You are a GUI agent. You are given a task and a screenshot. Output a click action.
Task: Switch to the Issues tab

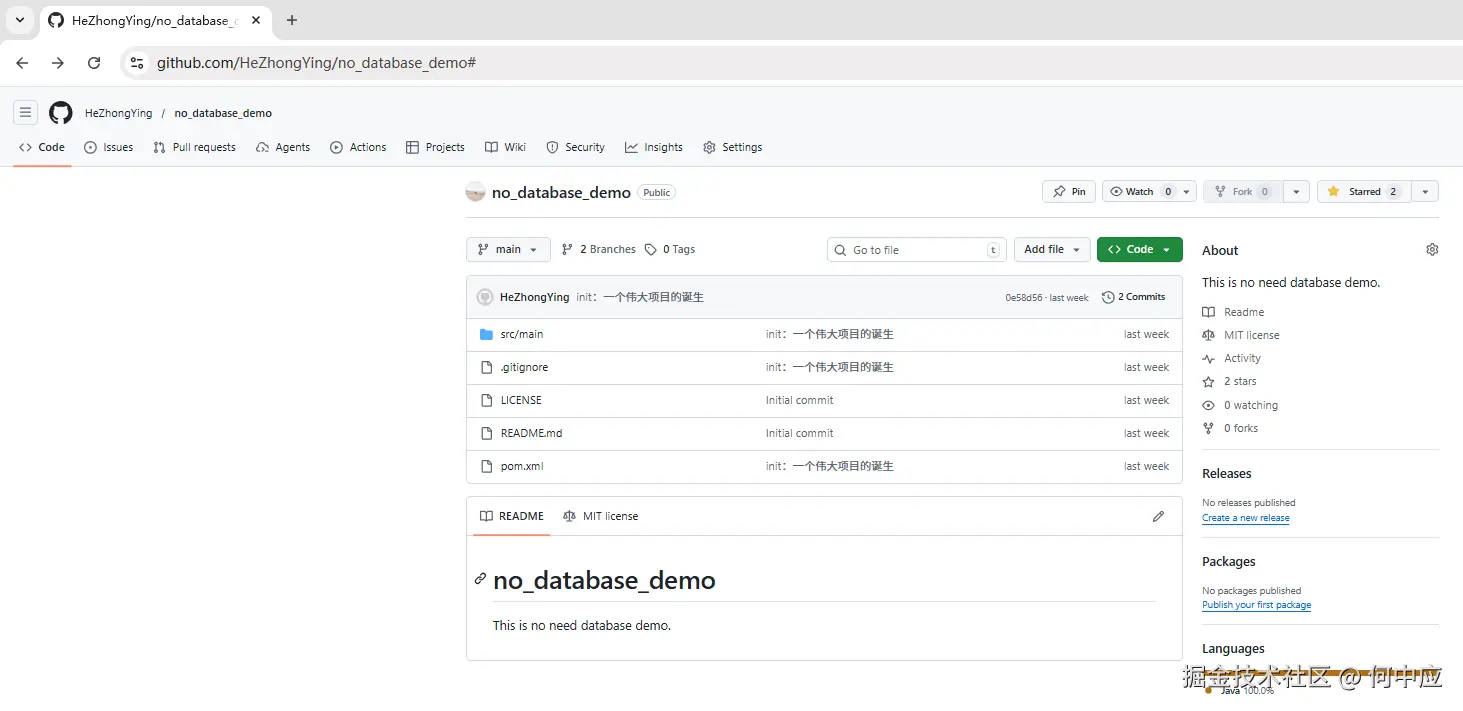pos(109,147)
